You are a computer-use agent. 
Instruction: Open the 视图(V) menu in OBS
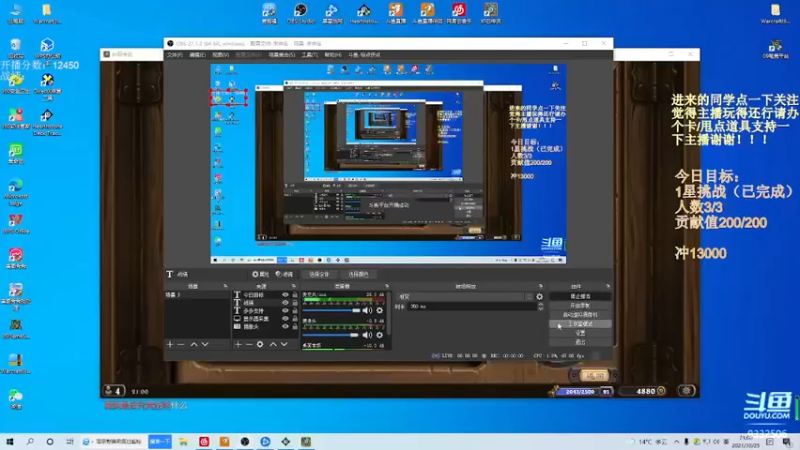pyautogui.click(x=220, y=55)
